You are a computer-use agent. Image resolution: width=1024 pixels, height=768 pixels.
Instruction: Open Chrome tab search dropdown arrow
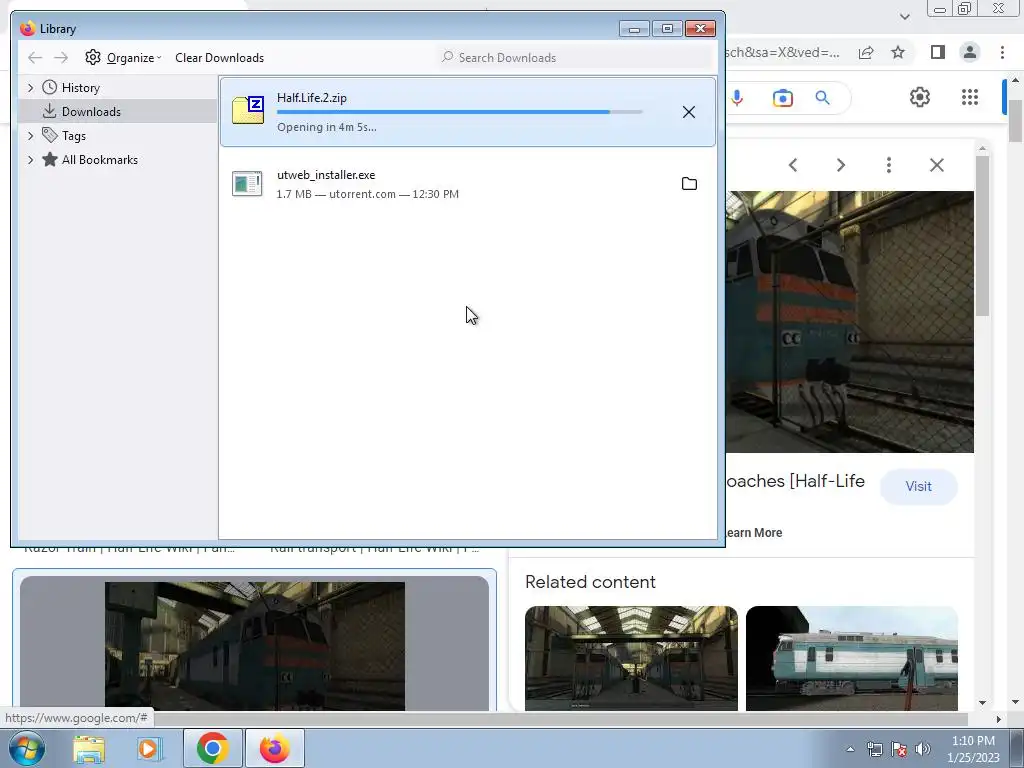pos(904,17)
